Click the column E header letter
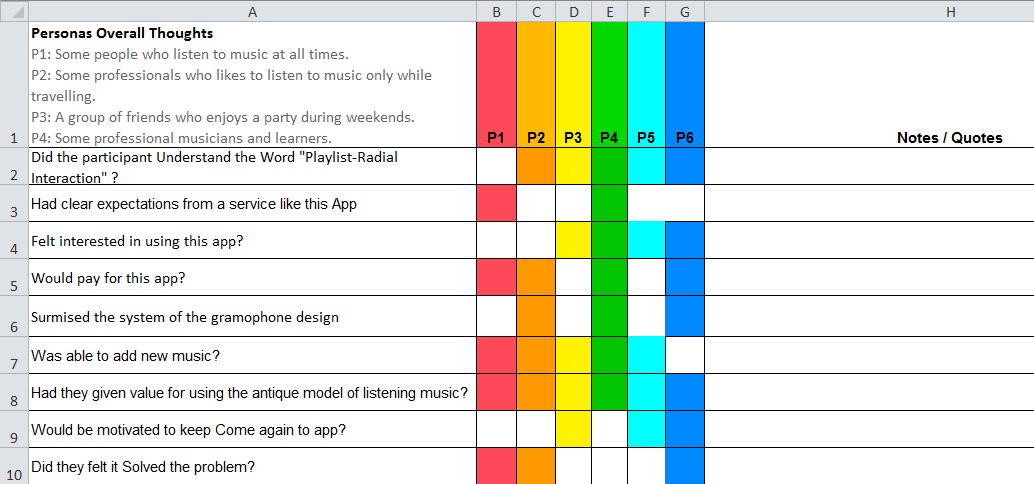This screenshot has height=484, width=1034. 609,11
